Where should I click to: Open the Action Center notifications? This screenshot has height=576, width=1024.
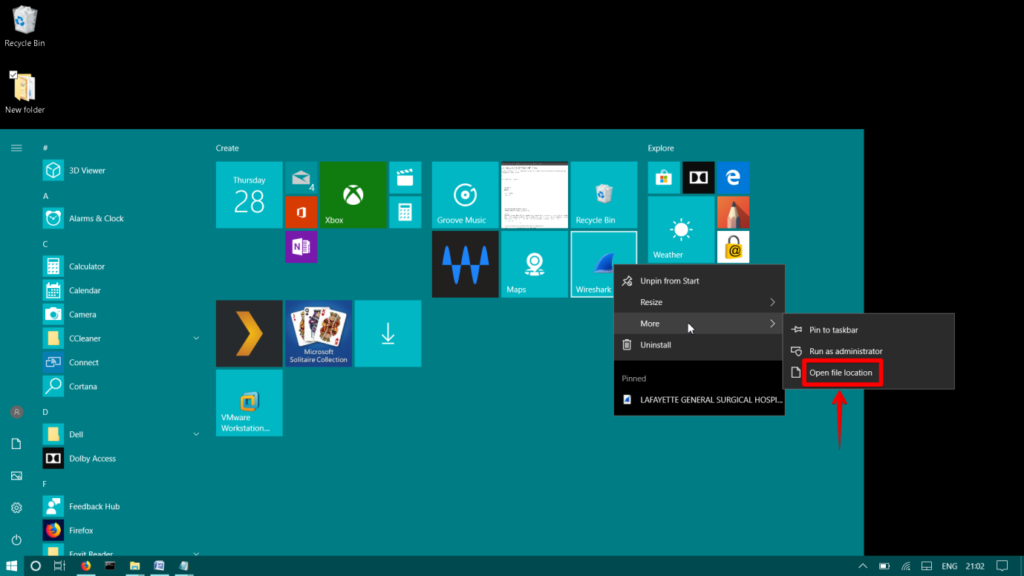(x=1002, y=566)
